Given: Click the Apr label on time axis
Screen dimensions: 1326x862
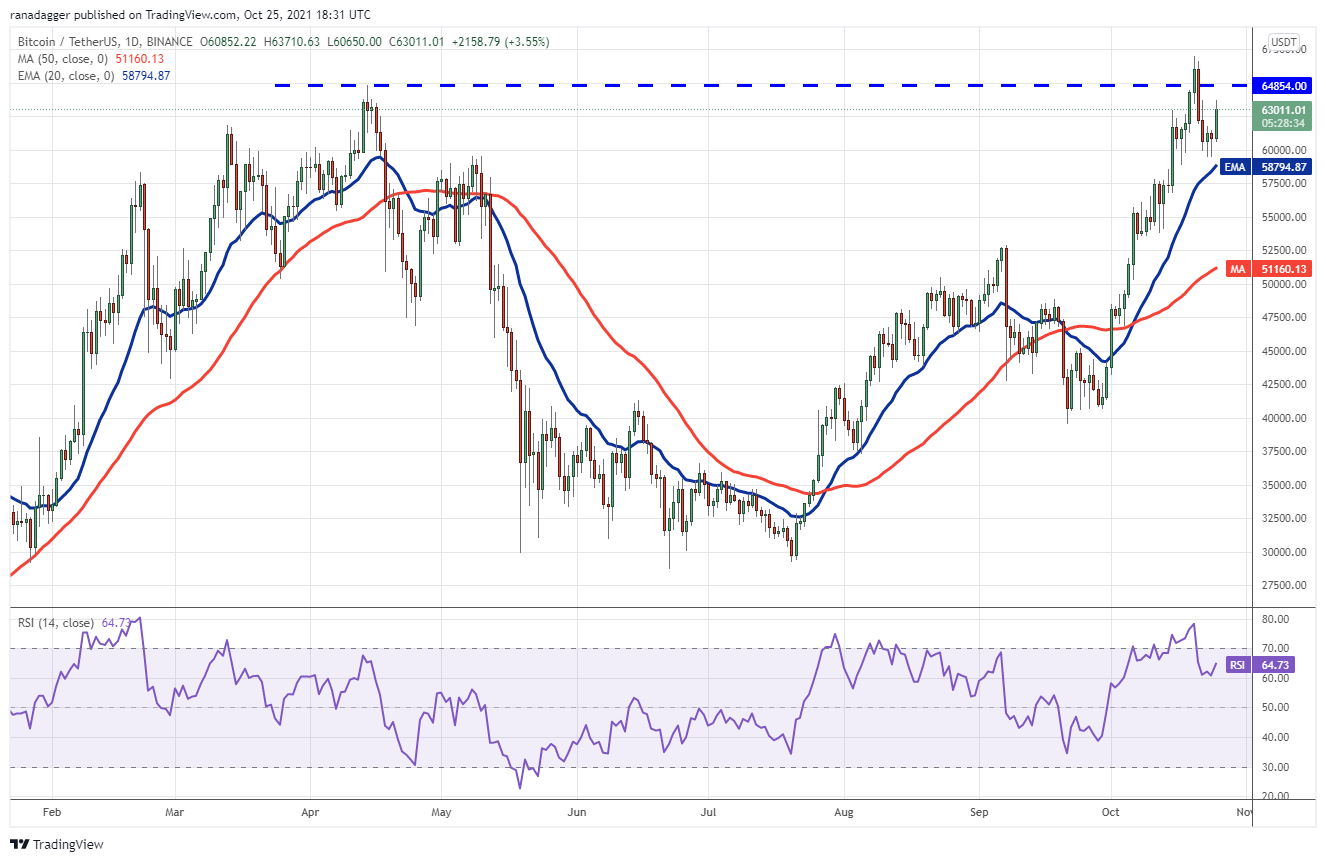Looking at the screenshot, I should (311, 814).
